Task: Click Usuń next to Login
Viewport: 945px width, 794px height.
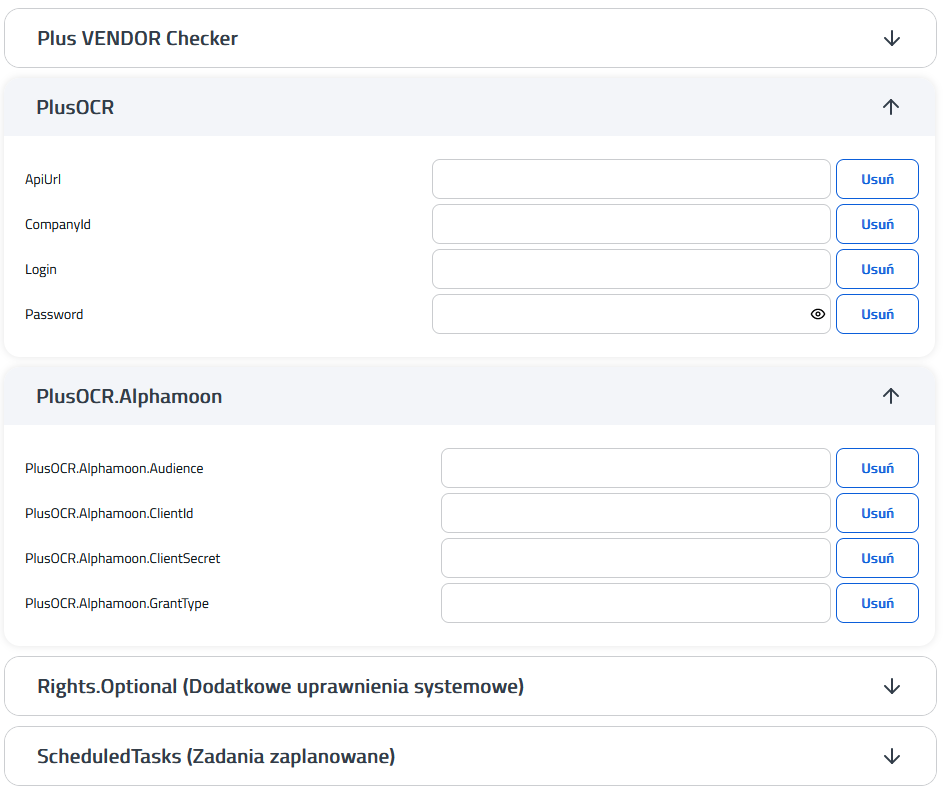Action: [x=877, y=269]
